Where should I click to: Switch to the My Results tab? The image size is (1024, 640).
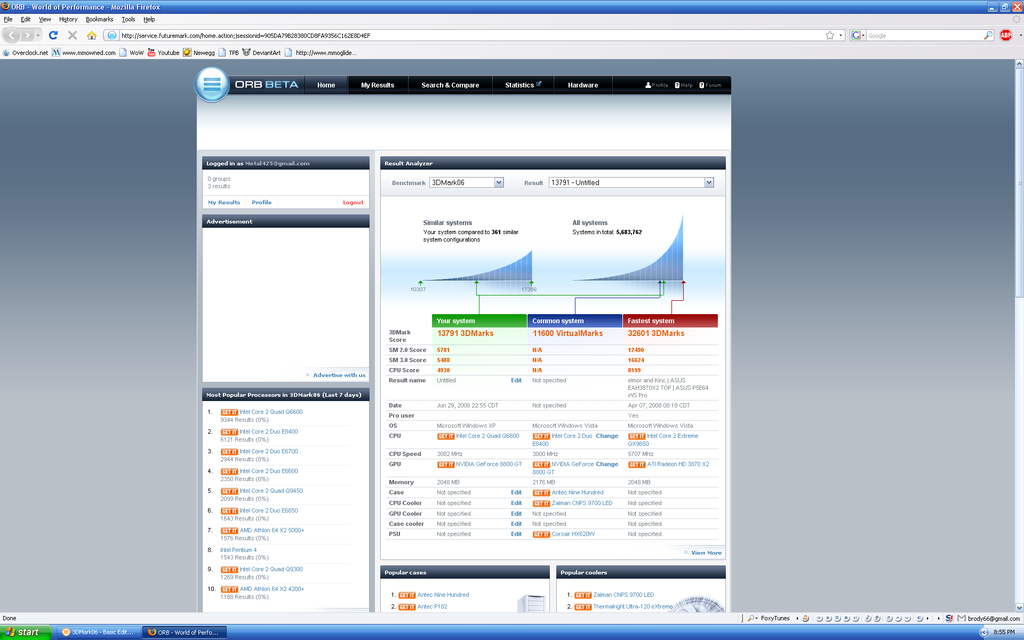coord(377,85)
